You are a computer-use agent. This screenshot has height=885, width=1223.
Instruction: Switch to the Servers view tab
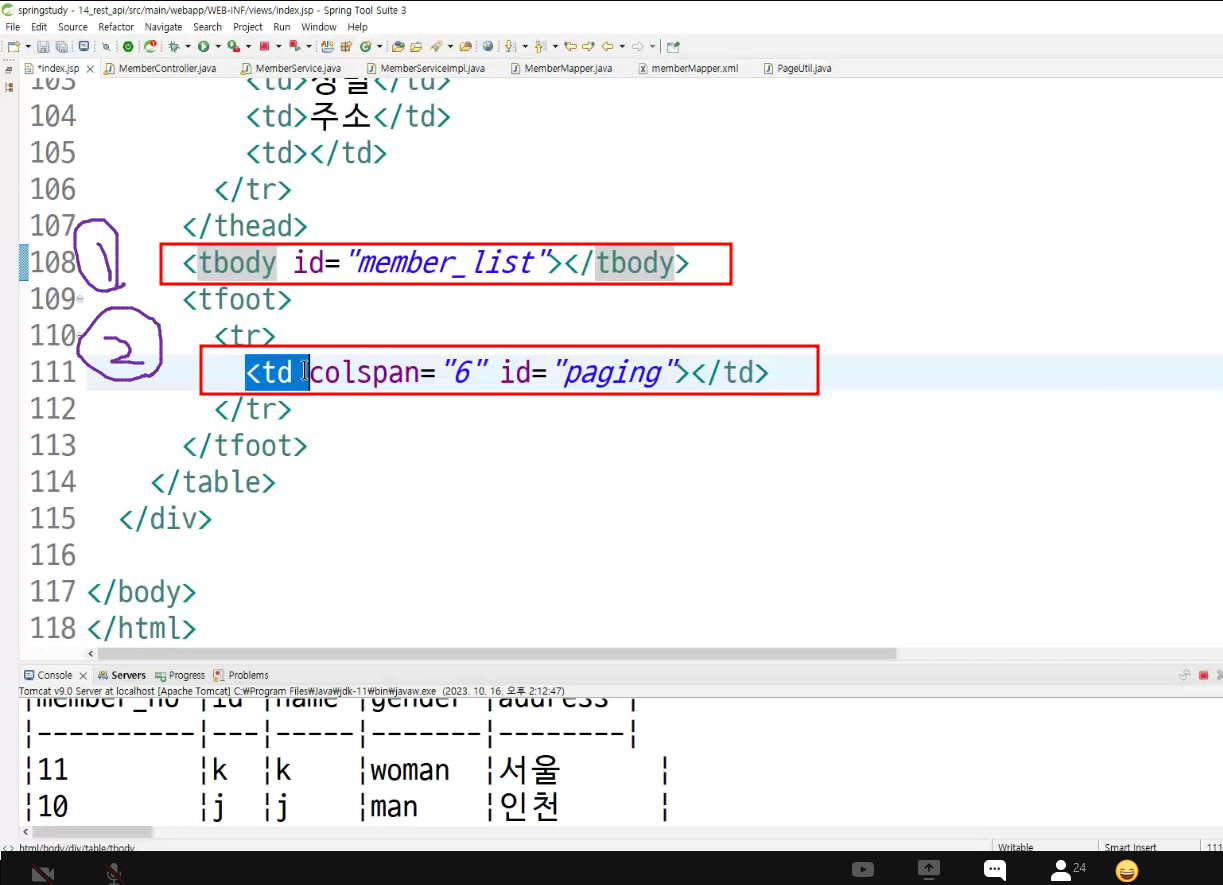click(x=121, y=675)
